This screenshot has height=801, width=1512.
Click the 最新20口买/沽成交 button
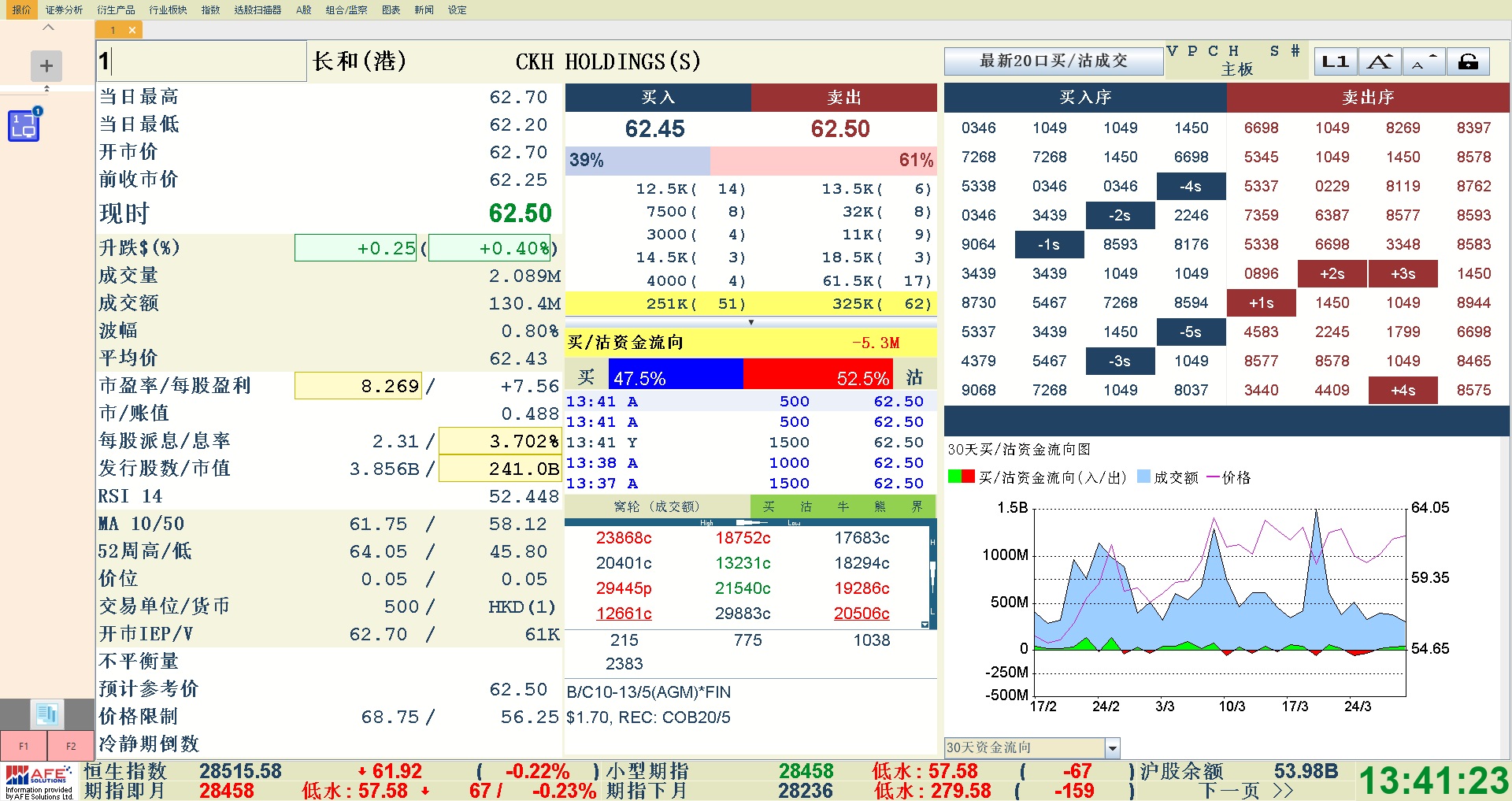click(x=1054, y=61)
